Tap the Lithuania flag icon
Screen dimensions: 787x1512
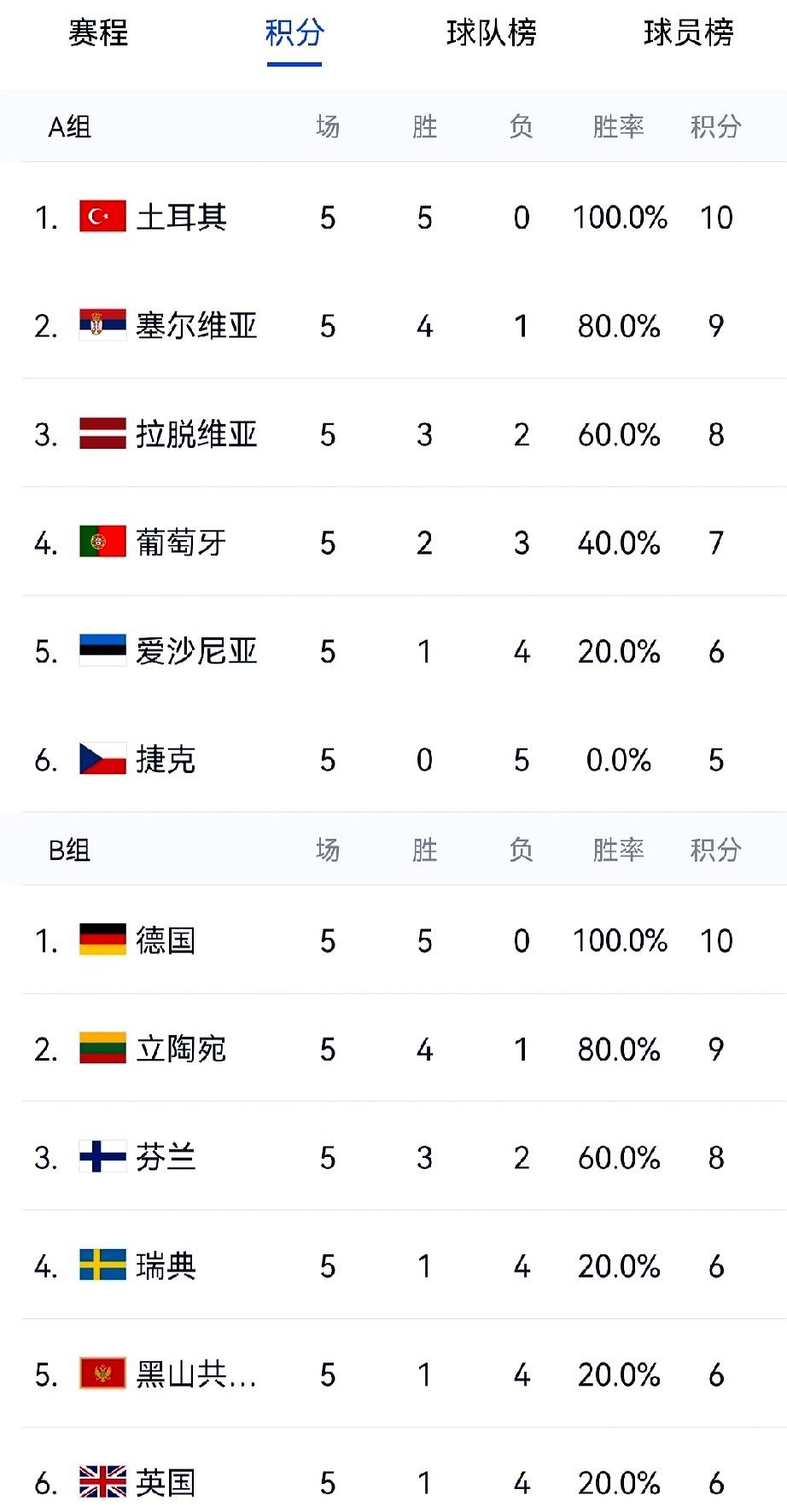(x=102, y=1048)
